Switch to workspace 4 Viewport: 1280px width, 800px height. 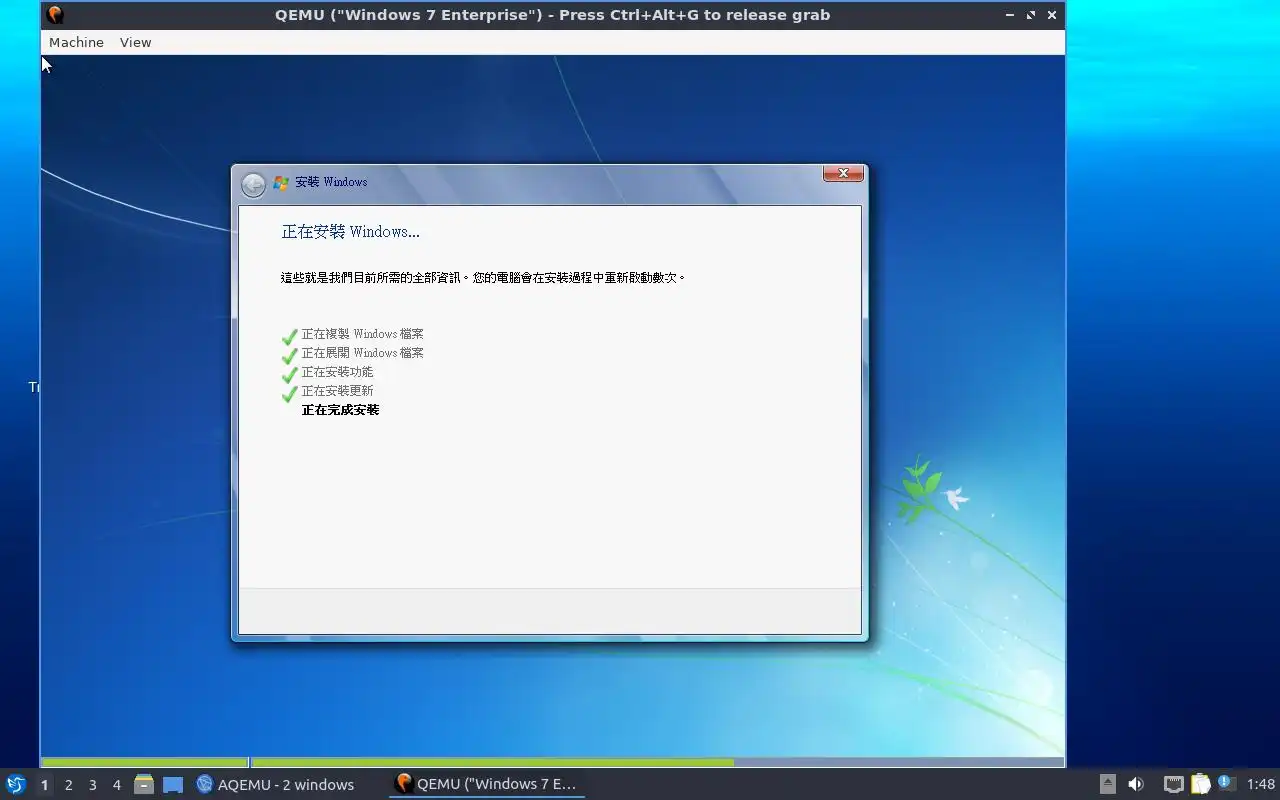click(116, 785)
